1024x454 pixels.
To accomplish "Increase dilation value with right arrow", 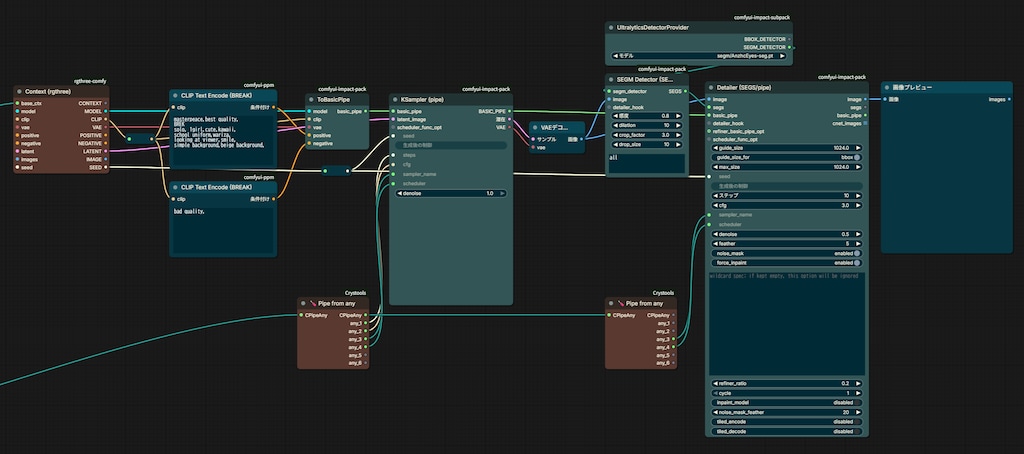I will pos(678,125).
